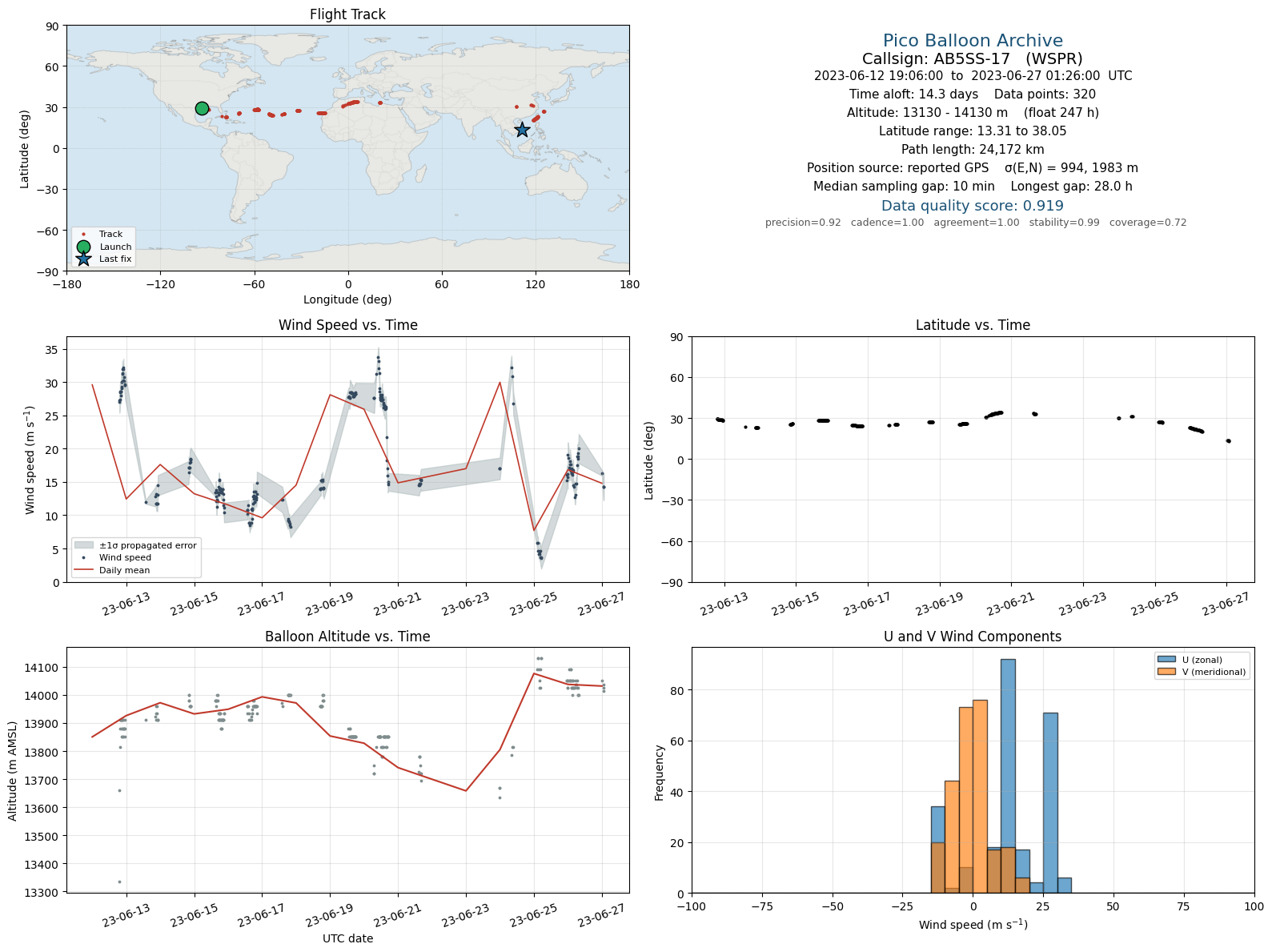Click the 'Altitude: 13130 - 14130 m' line

[x=973, y=113]
